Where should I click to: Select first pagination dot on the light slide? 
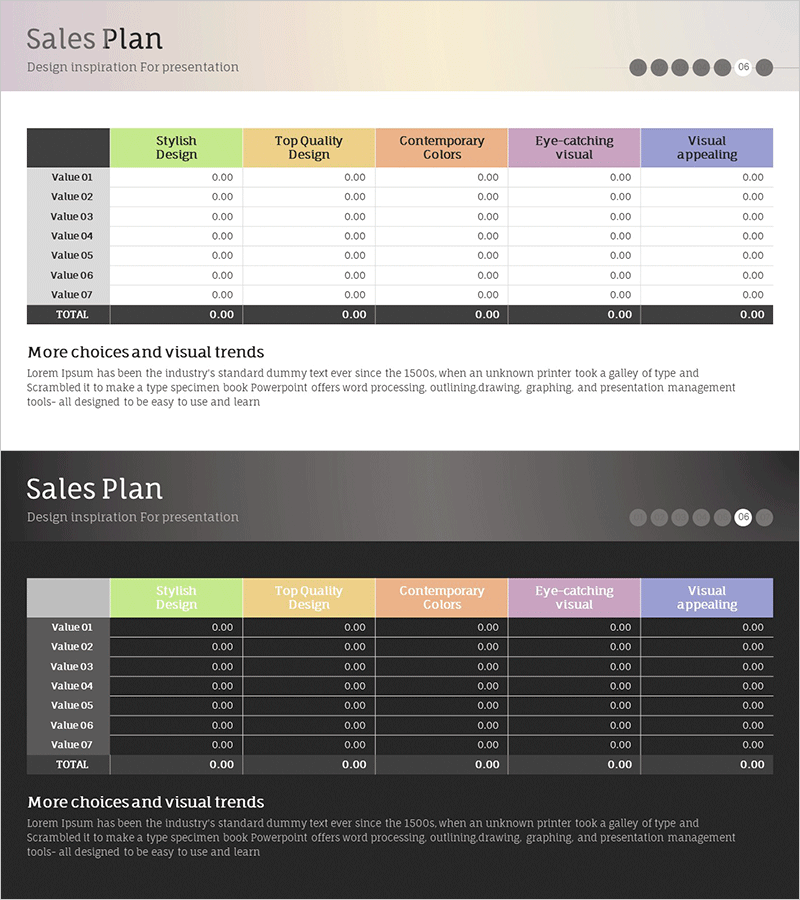[638, 67]
